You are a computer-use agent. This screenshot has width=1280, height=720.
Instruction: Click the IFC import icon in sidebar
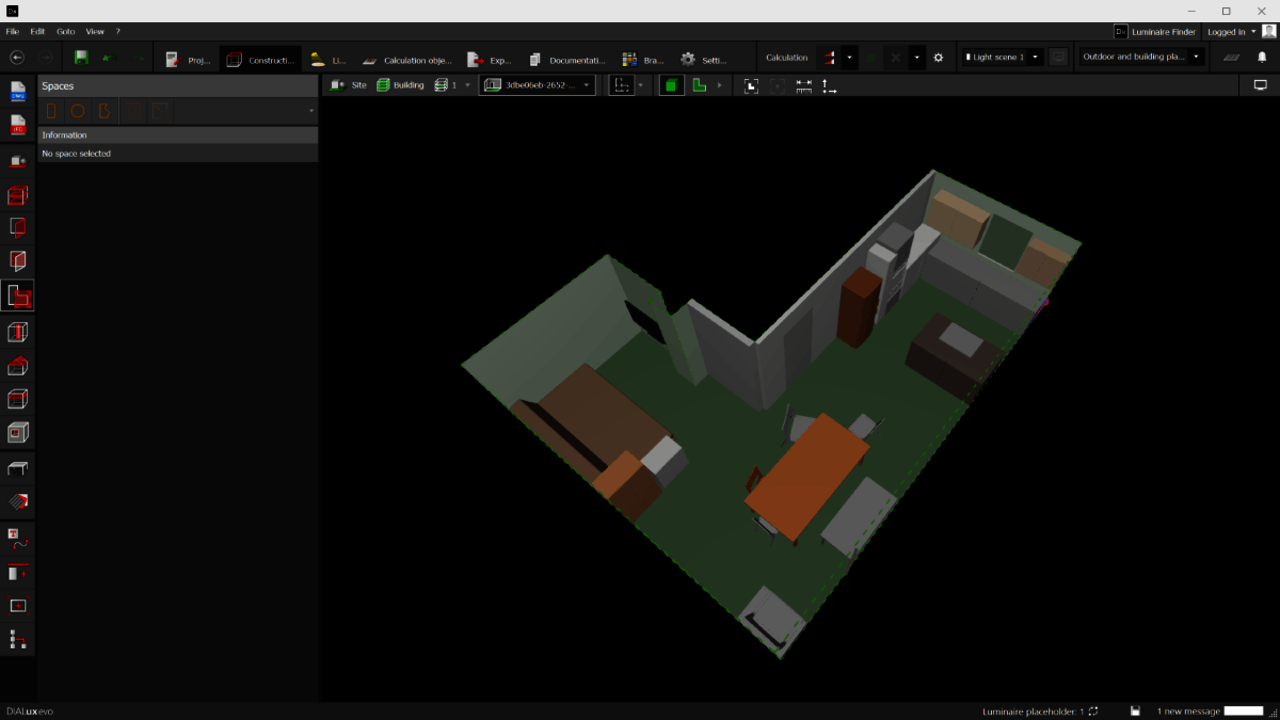point(18,125)
